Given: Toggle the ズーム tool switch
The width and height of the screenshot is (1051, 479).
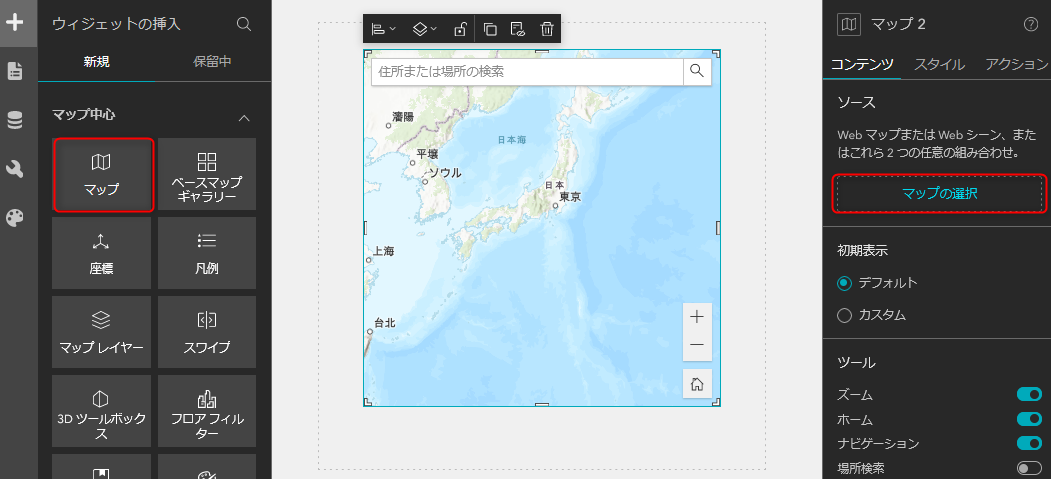Looking at the screenshot, I should pyautogui.click(x=1030, y=395).
